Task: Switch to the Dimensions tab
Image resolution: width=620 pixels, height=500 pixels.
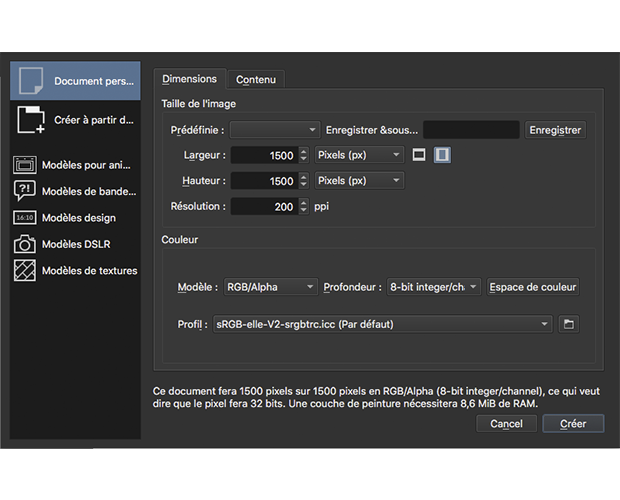Action: click(x=189, y=79)
